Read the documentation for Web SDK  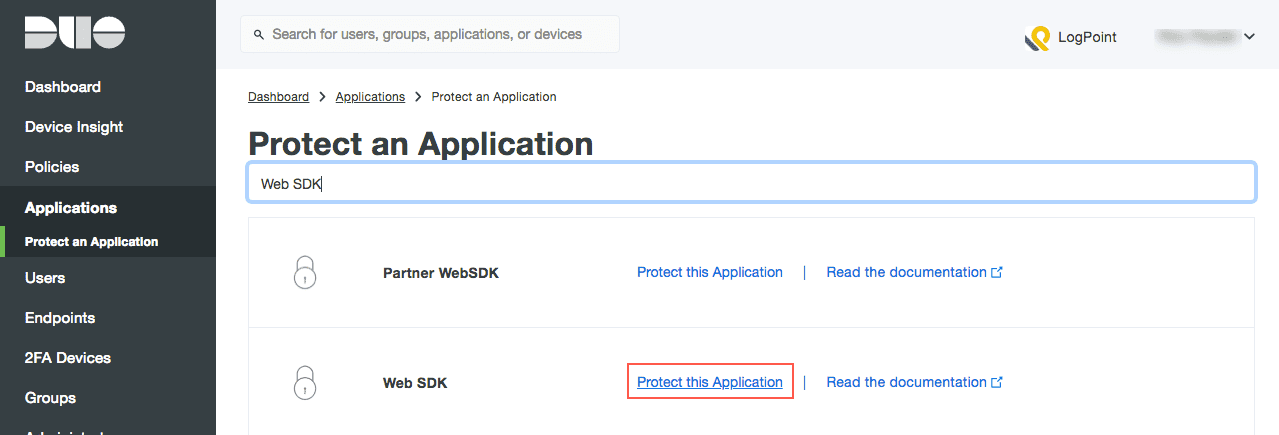(906, 382)
